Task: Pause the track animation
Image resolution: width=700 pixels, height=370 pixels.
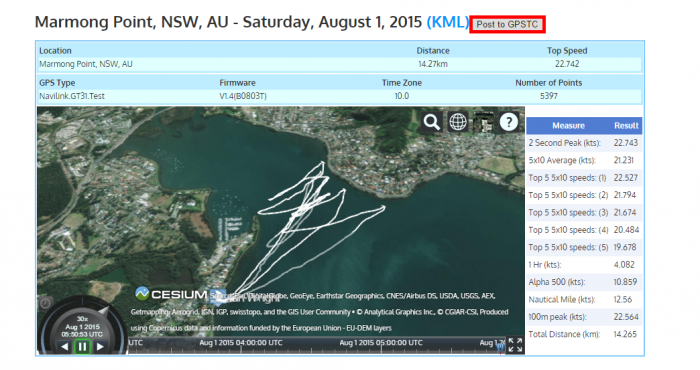Action: tap(82, 346)
